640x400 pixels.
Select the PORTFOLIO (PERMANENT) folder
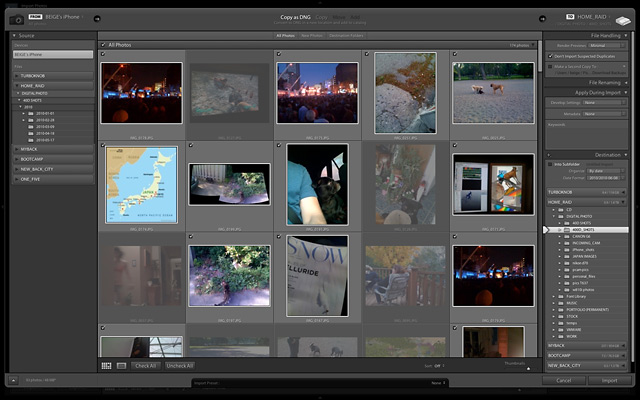[587, 310]
